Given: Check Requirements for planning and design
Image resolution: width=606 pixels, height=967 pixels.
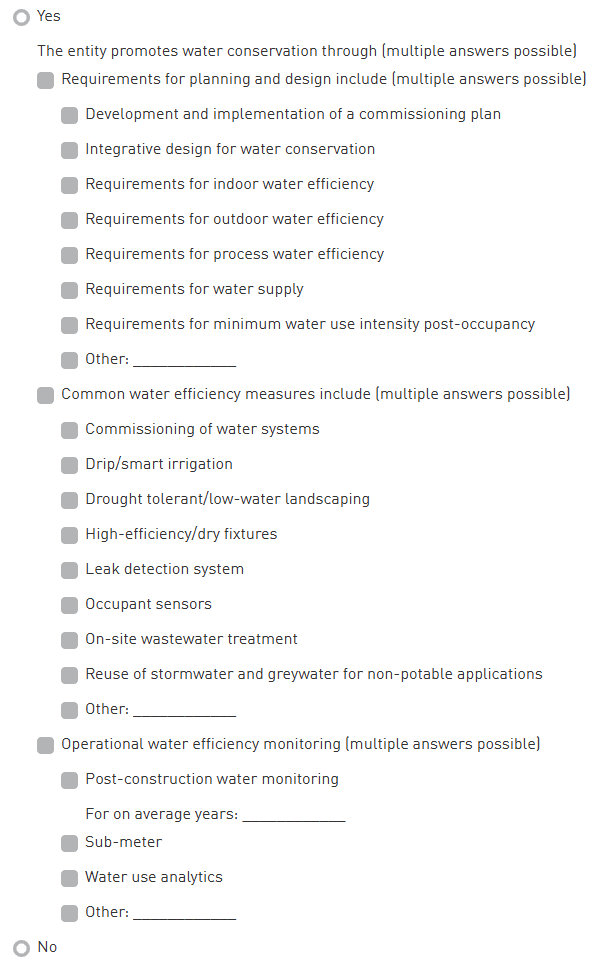Looking at the screenshot, I should (x=46, y=80).
